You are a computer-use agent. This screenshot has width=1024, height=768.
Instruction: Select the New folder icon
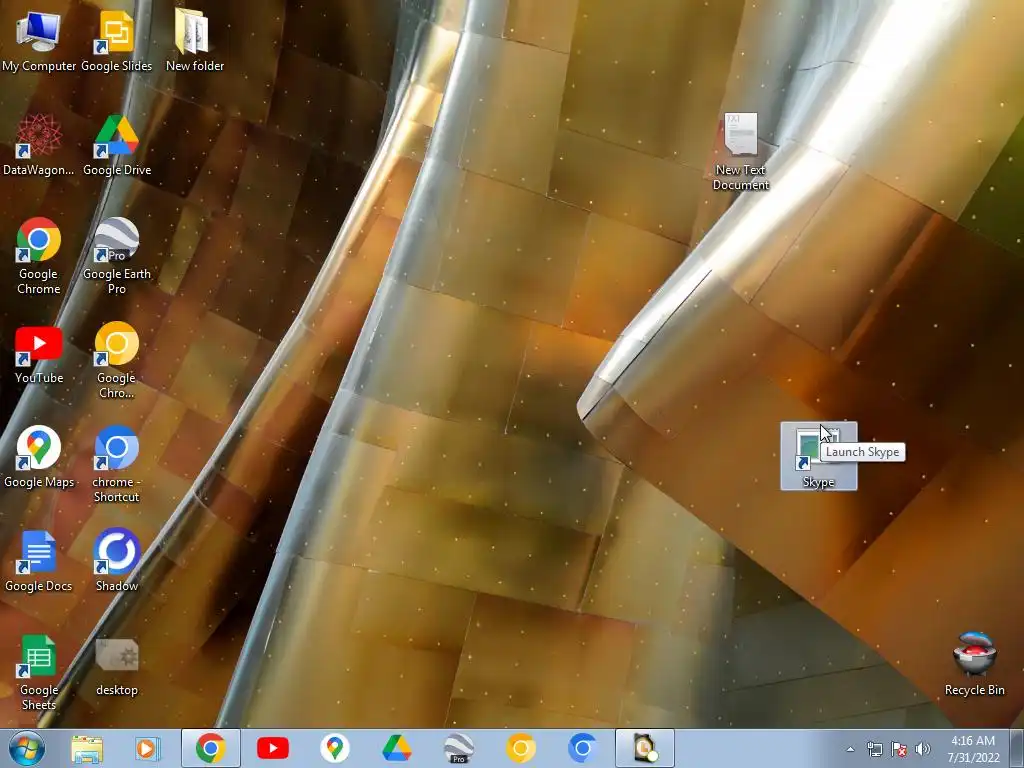pyautogui.click(x=194, y=40)
